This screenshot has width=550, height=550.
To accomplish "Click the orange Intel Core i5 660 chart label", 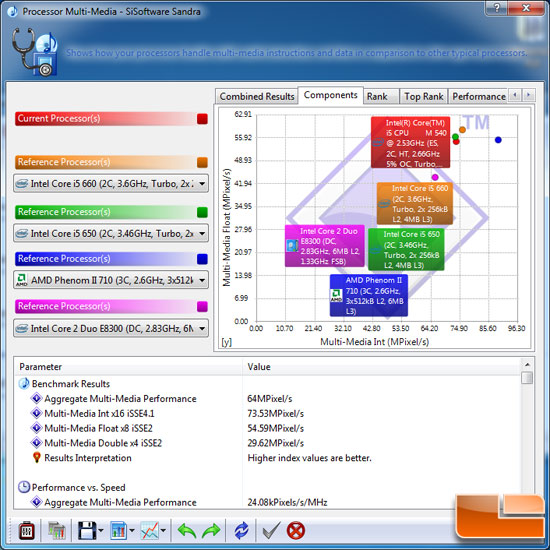I will pos(415,203).
